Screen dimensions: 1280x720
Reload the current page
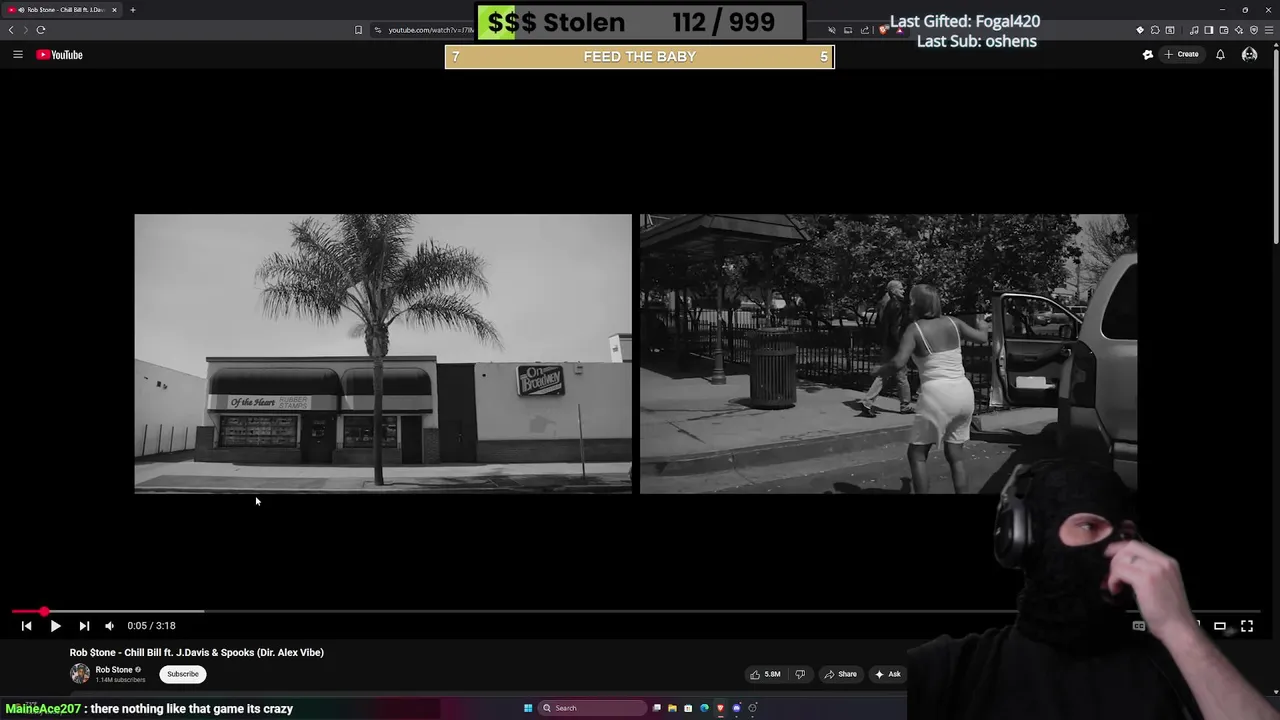coord(41,30)
